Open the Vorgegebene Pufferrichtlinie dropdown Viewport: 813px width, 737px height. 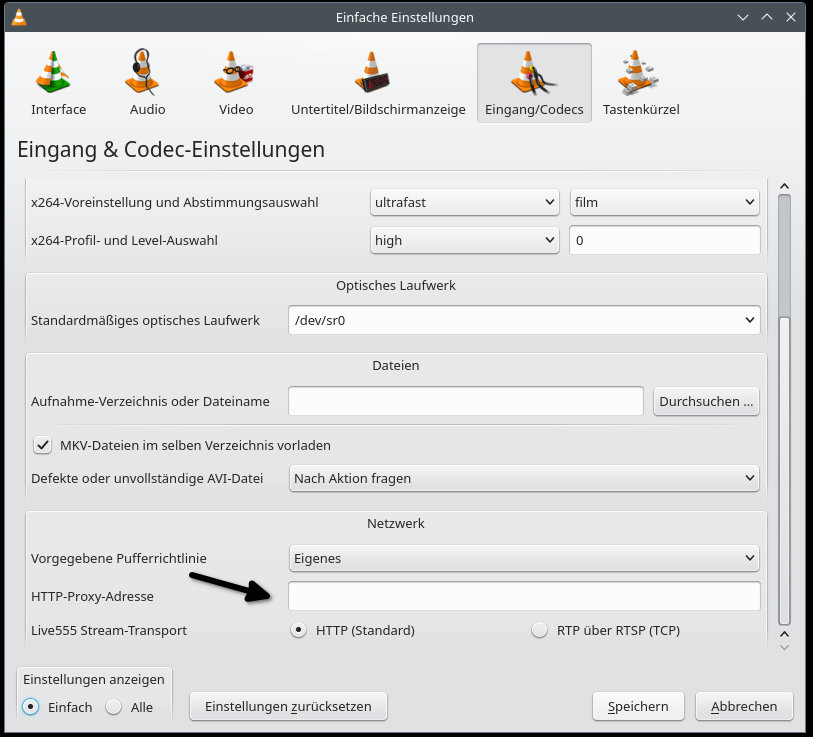[x=524, y=558]
